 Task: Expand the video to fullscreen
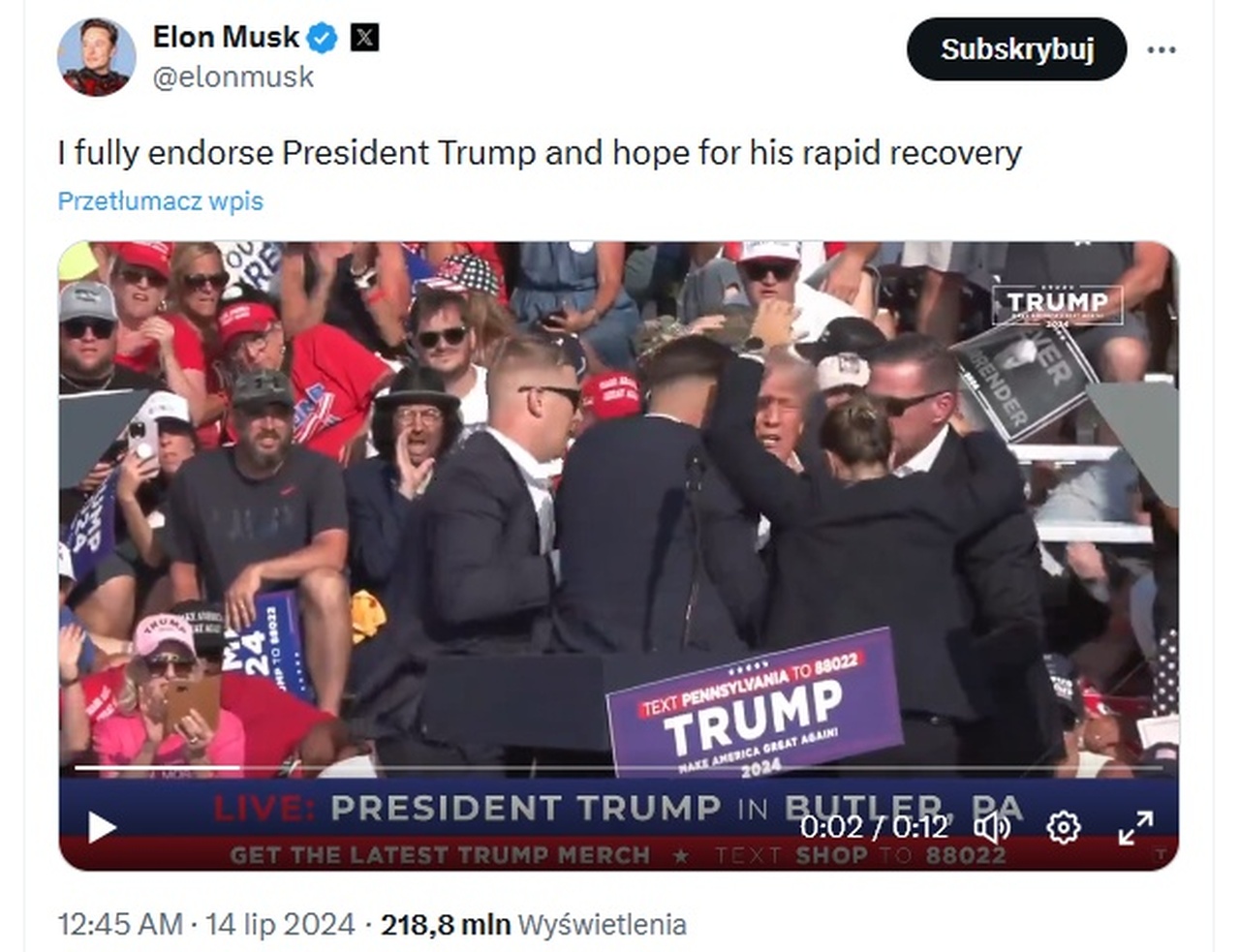coord(1135,828)
